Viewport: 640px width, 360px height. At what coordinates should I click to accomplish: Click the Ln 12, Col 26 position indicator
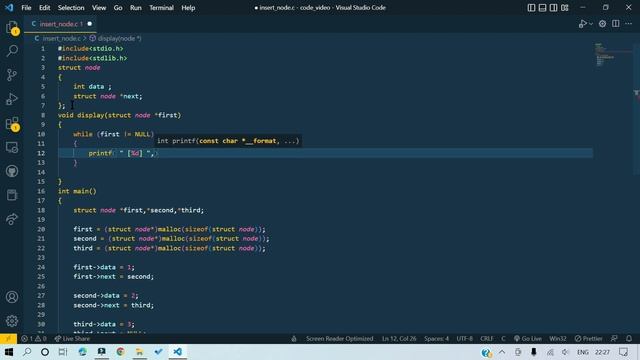click(x=399, y=339)
